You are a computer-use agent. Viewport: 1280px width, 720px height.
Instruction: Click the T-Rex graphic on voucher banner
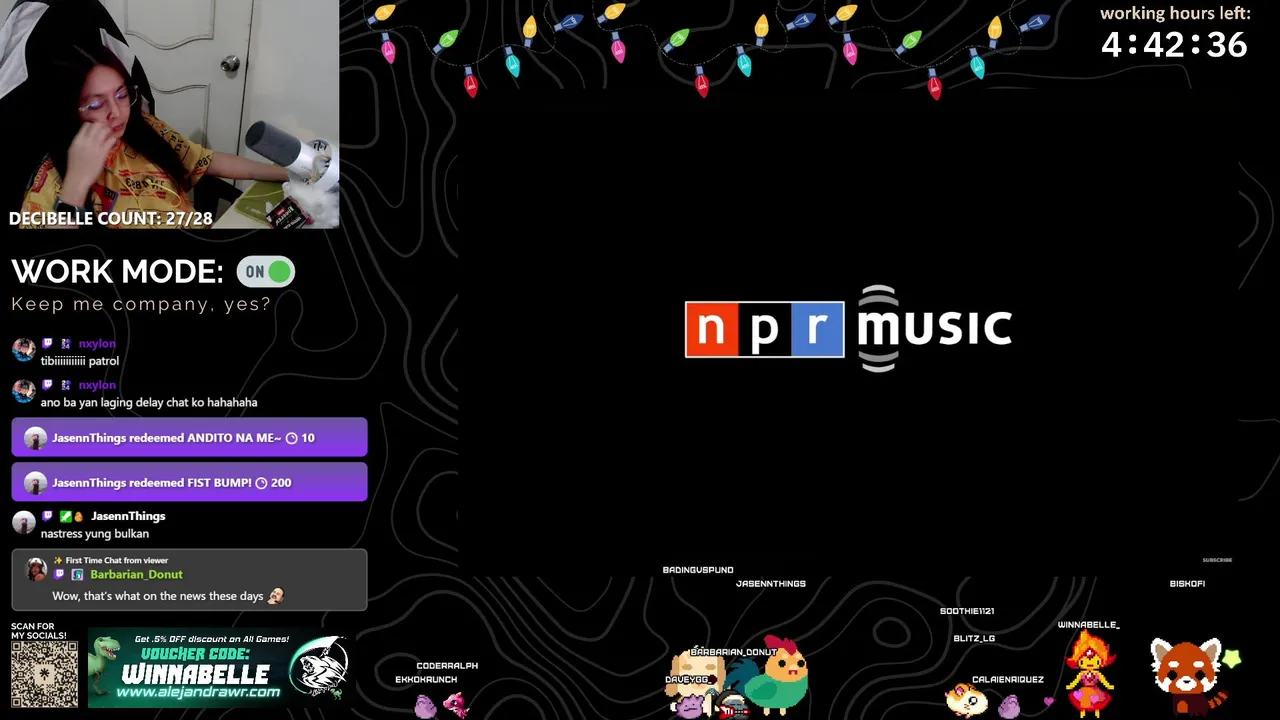[x=108, y=668]
